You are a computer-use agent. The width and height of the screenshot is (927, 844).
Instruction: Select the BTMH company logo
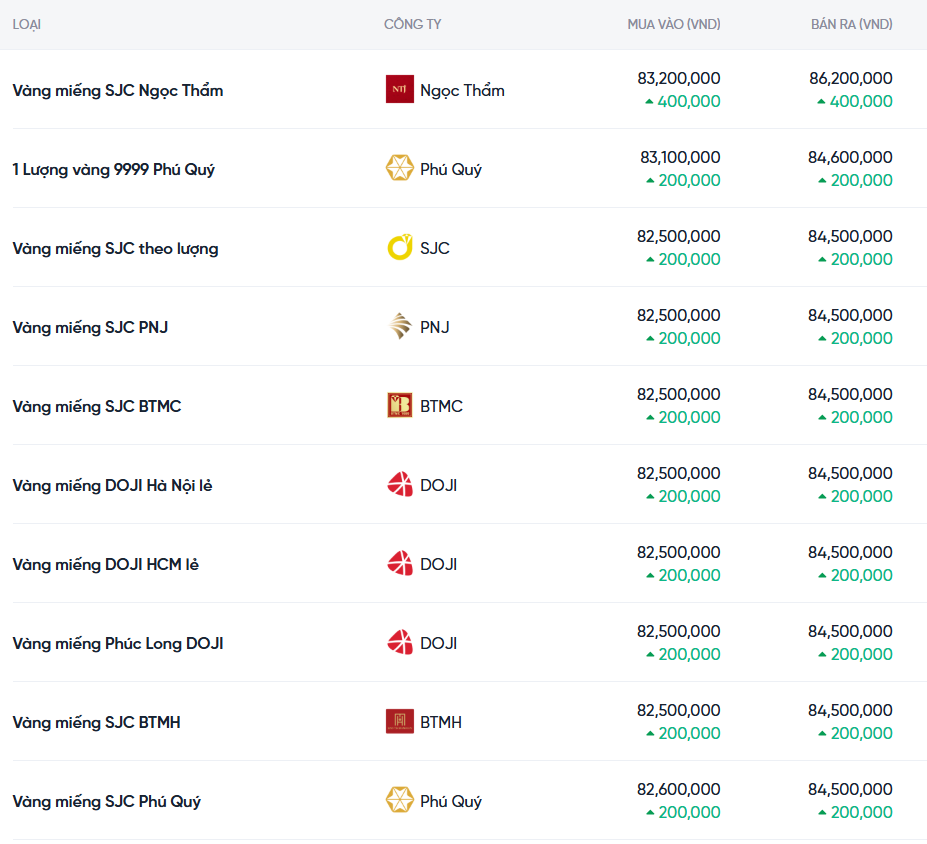(x=399, y=722)
